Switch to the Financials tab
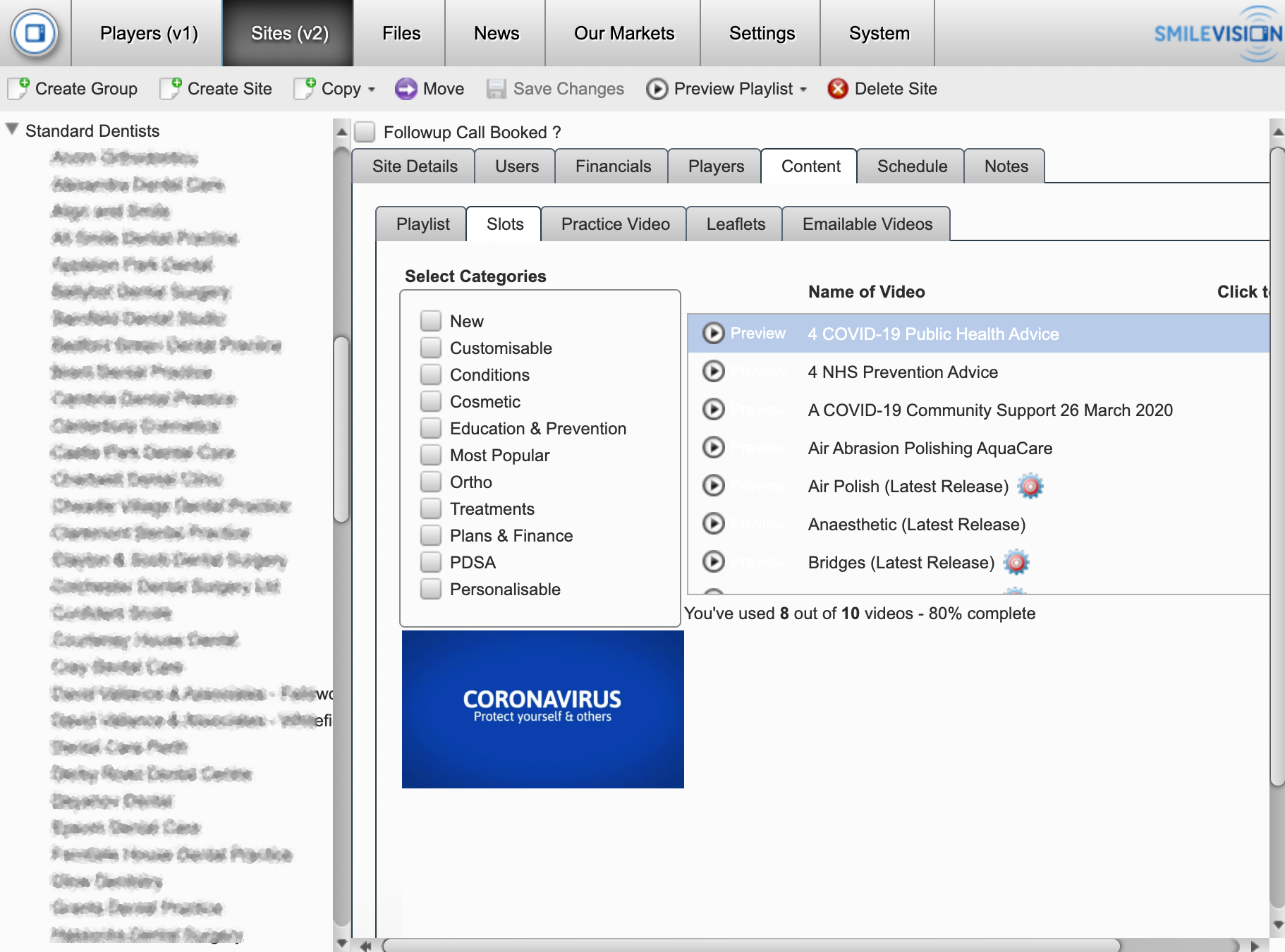 point(613,166)
